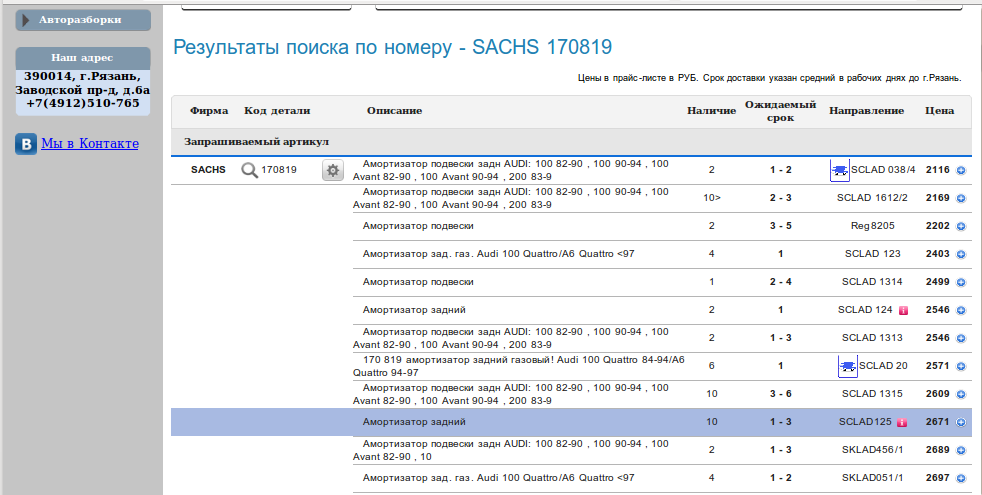Click the plus icon on the SCLAD 124 row
Screen dimensions: 982x495
tap(961, 310)
